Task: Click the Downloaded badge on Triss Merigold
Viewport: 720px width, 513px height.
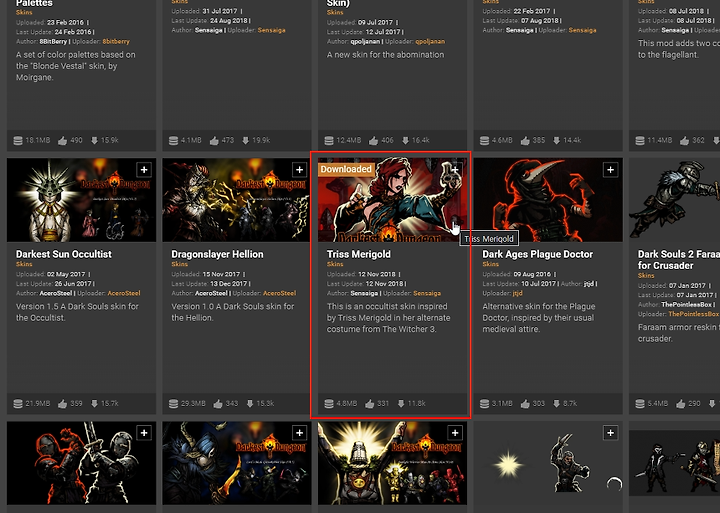Action: pyautogui.click(x=346, y=169)
